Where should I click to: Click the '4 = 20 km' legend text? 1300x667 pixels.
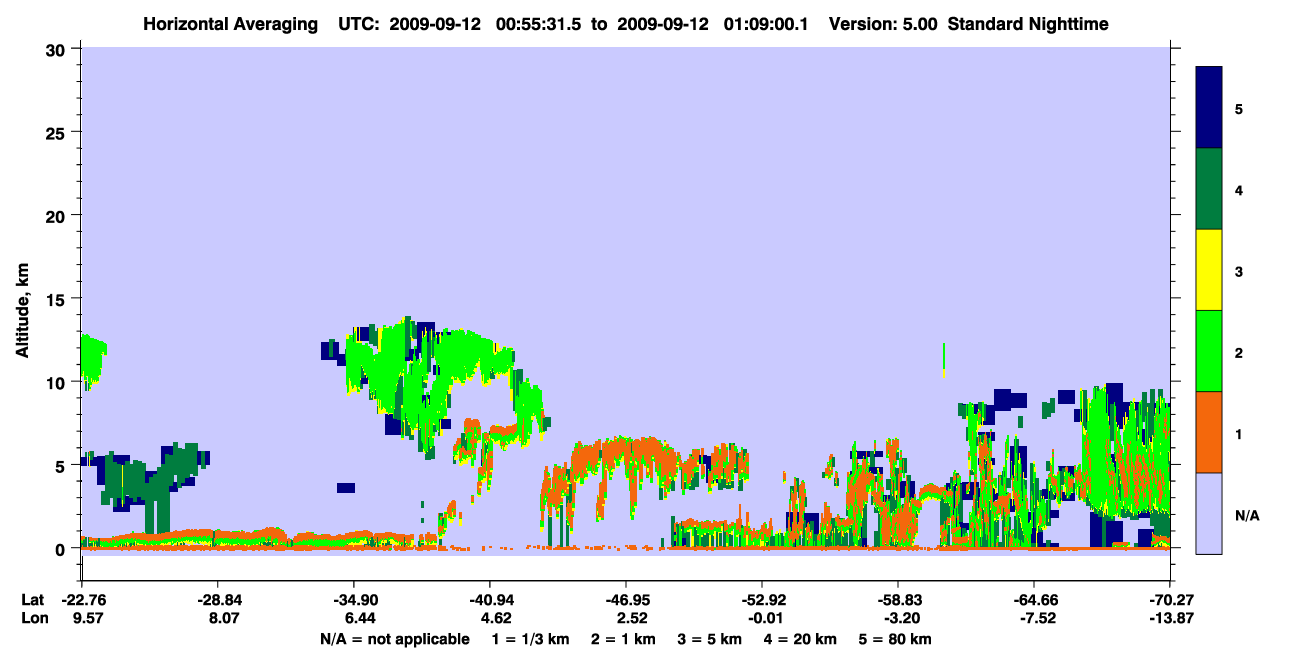click(802, 639)
